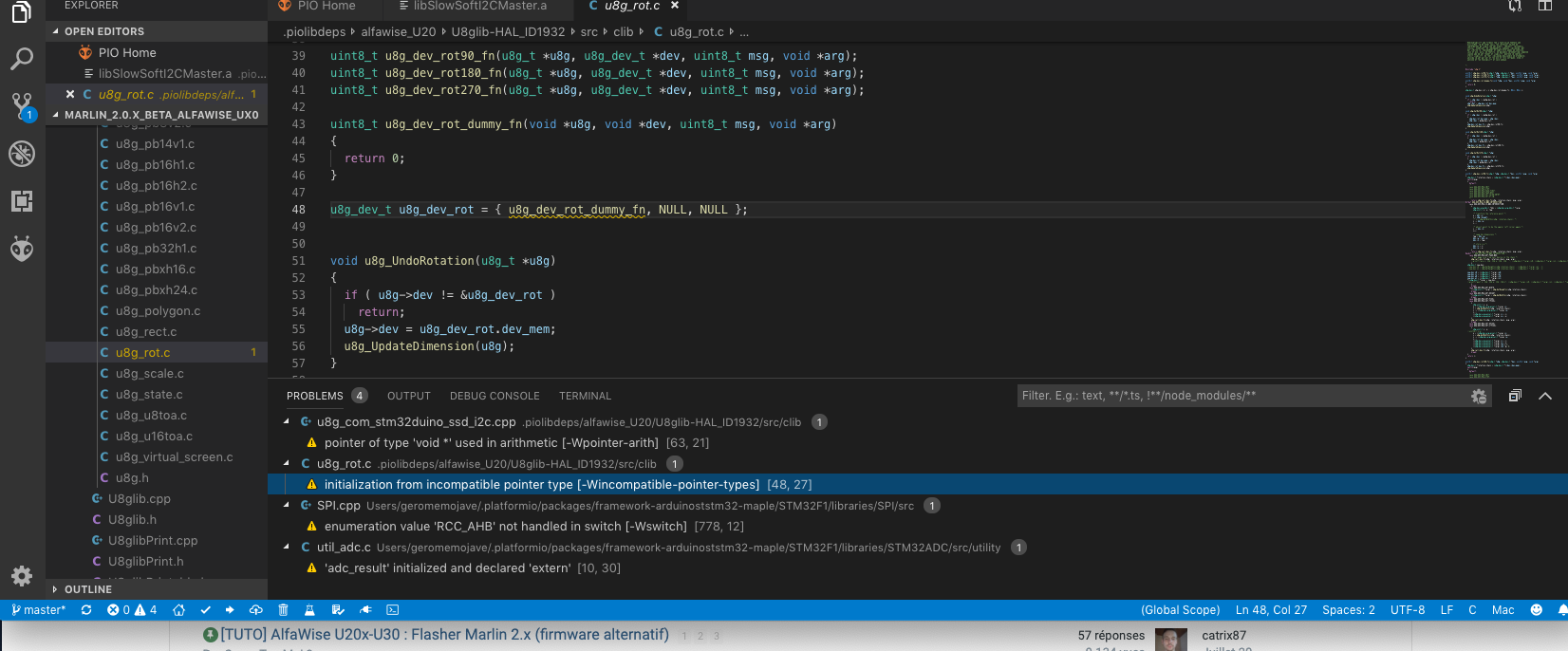Image resolution: width=1568 pixels, height=651 pixels.
Task: Close u8g_rot.c in Open Editors list
Action: (70, 95)
